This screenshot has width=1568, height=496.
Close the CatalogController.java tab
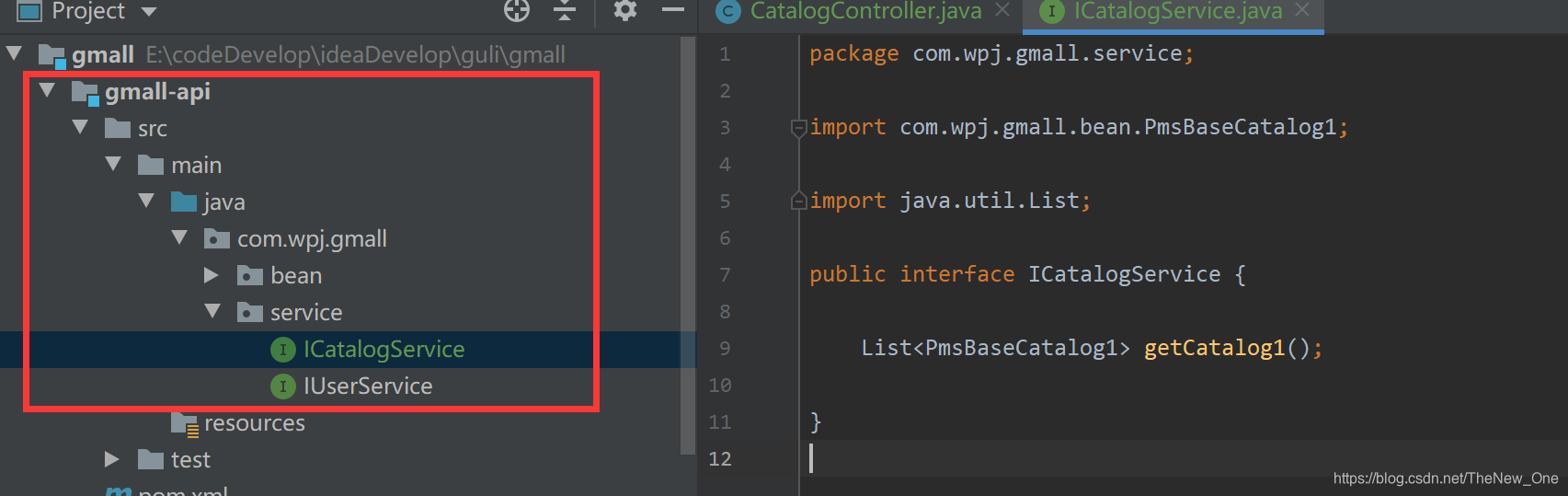[x=1002, y=10]
